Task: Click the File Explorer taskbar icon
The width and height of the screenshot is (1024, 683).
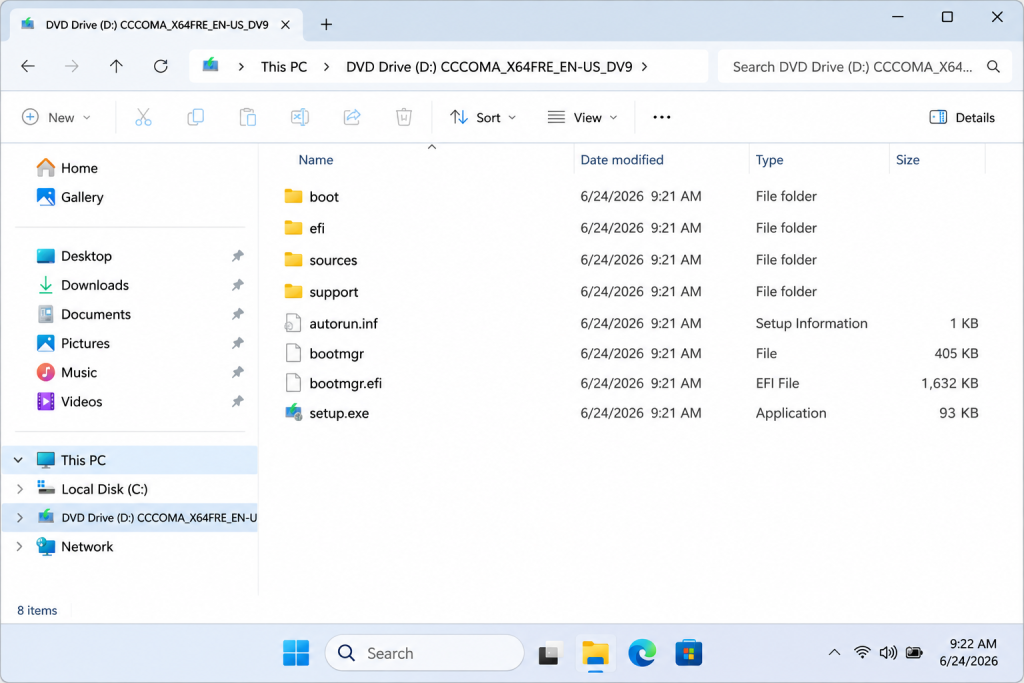Action: pos(595,653)
